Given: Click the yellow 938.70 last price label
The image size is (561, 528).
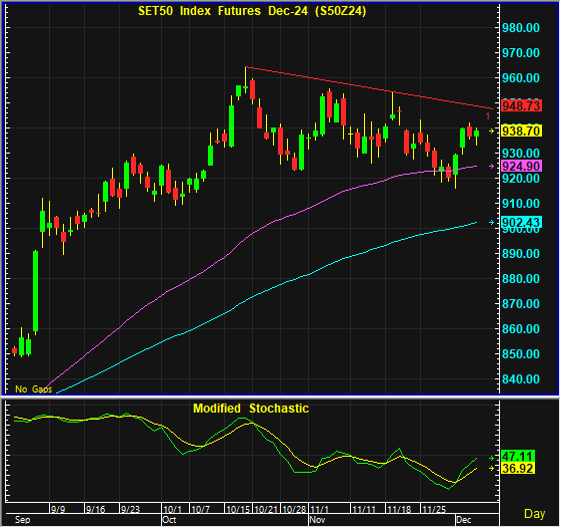Looking at the screenshot, I should point(521,131).
